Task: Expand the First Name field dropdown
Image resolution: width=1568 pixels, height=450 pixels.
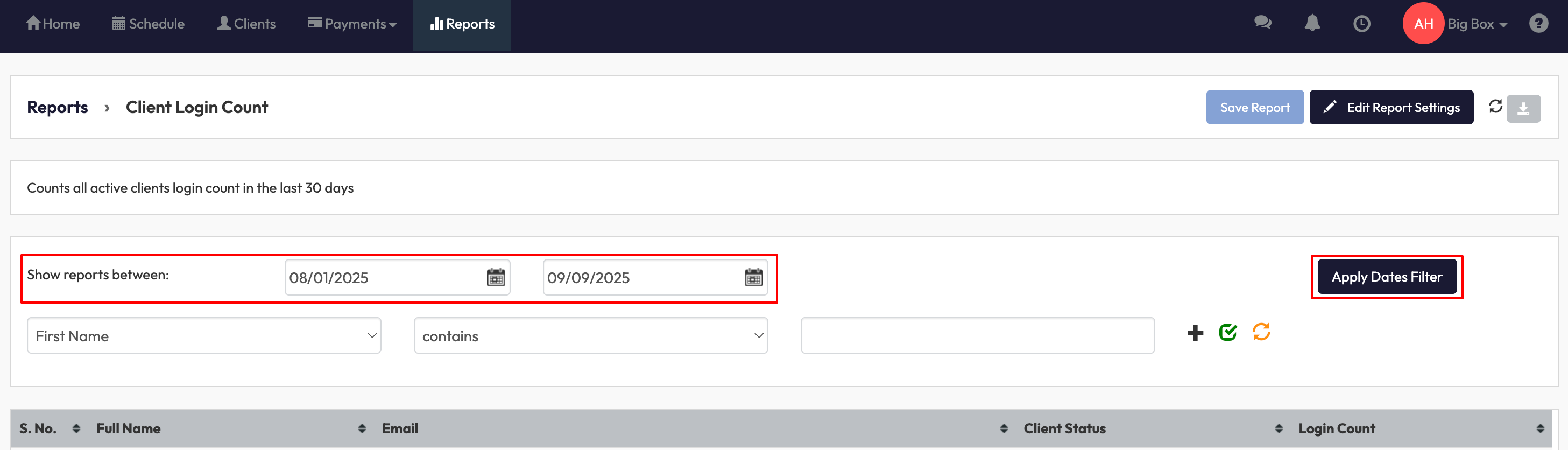Action: pos(204,335)
